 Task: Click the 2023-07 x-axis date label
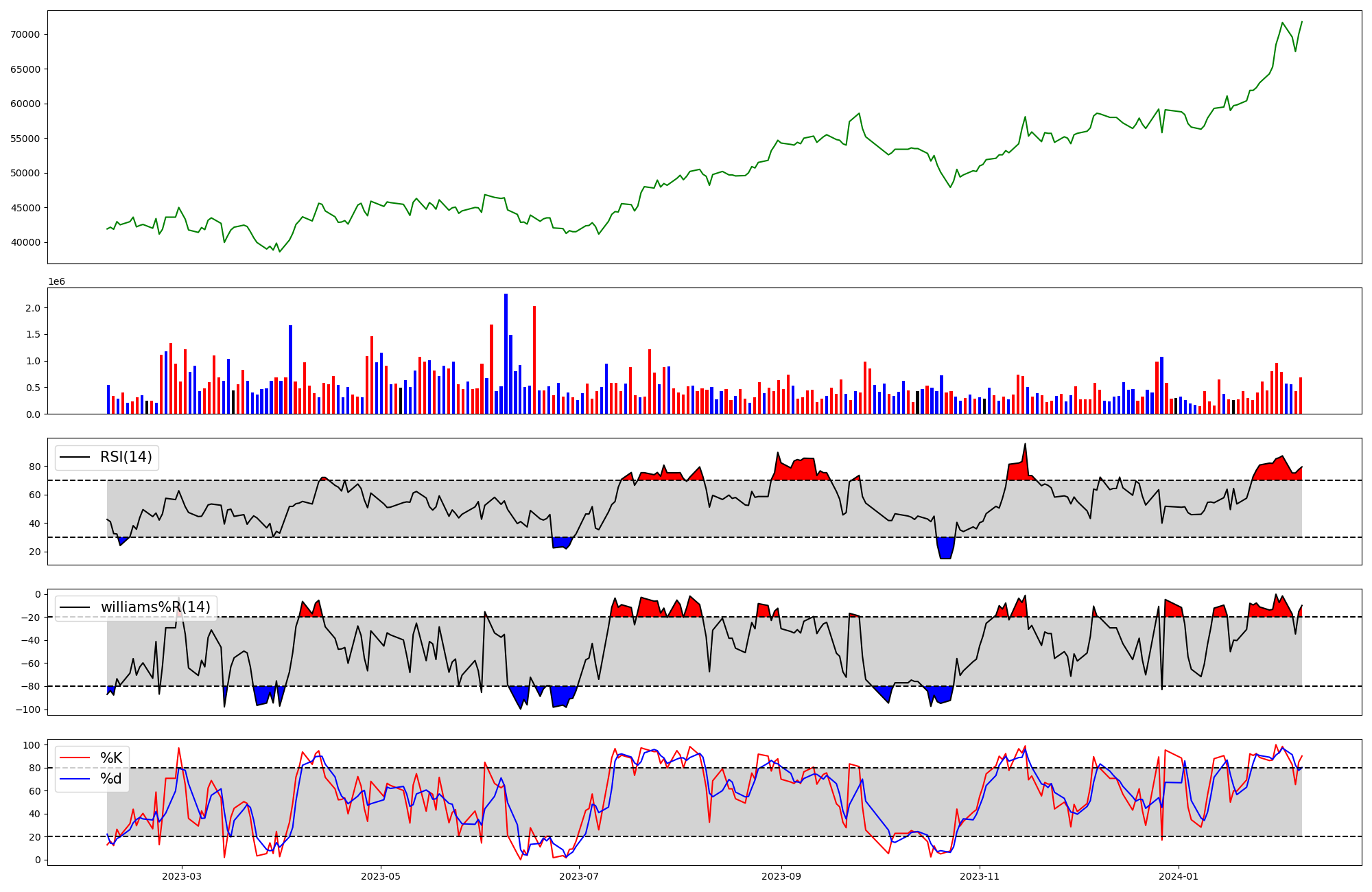pyautogui.click(x=579, y=876)
